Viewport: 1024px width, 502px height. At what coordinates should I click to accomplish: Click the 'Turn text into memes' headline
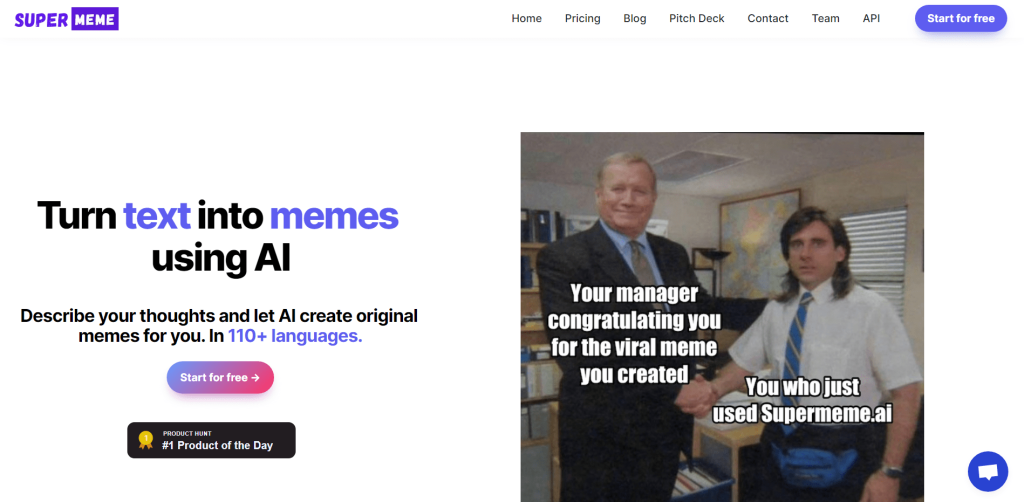[x=218, y=216]
